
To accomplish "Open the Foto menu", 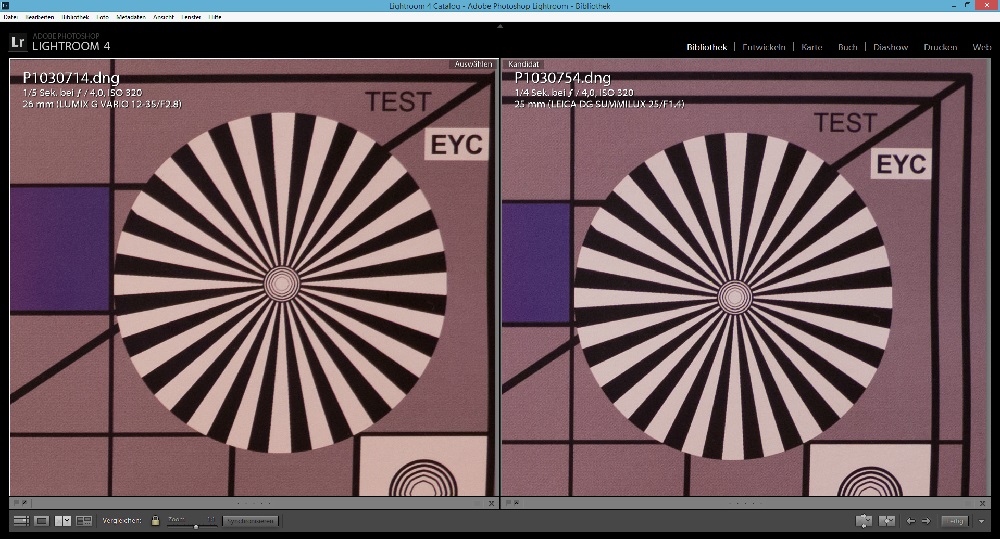I will pos(103,17).
